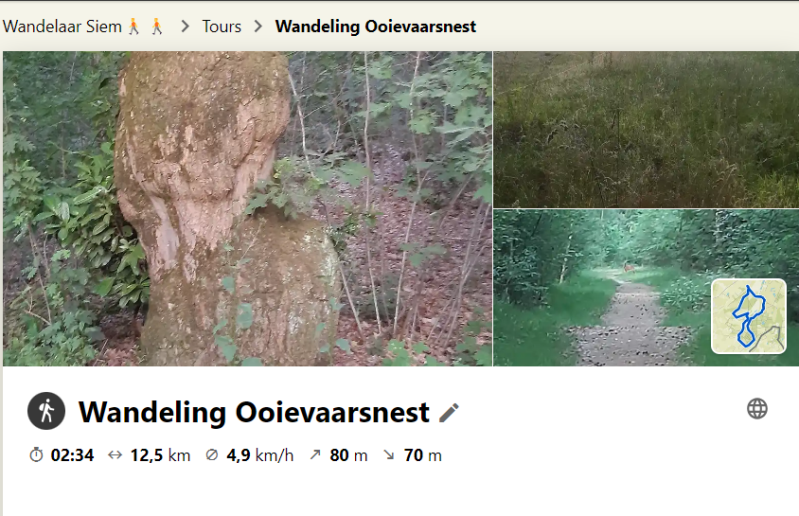799x516 pixels.
Task: Click the distance double-arrow icon
Action: [x=115, y=455]
